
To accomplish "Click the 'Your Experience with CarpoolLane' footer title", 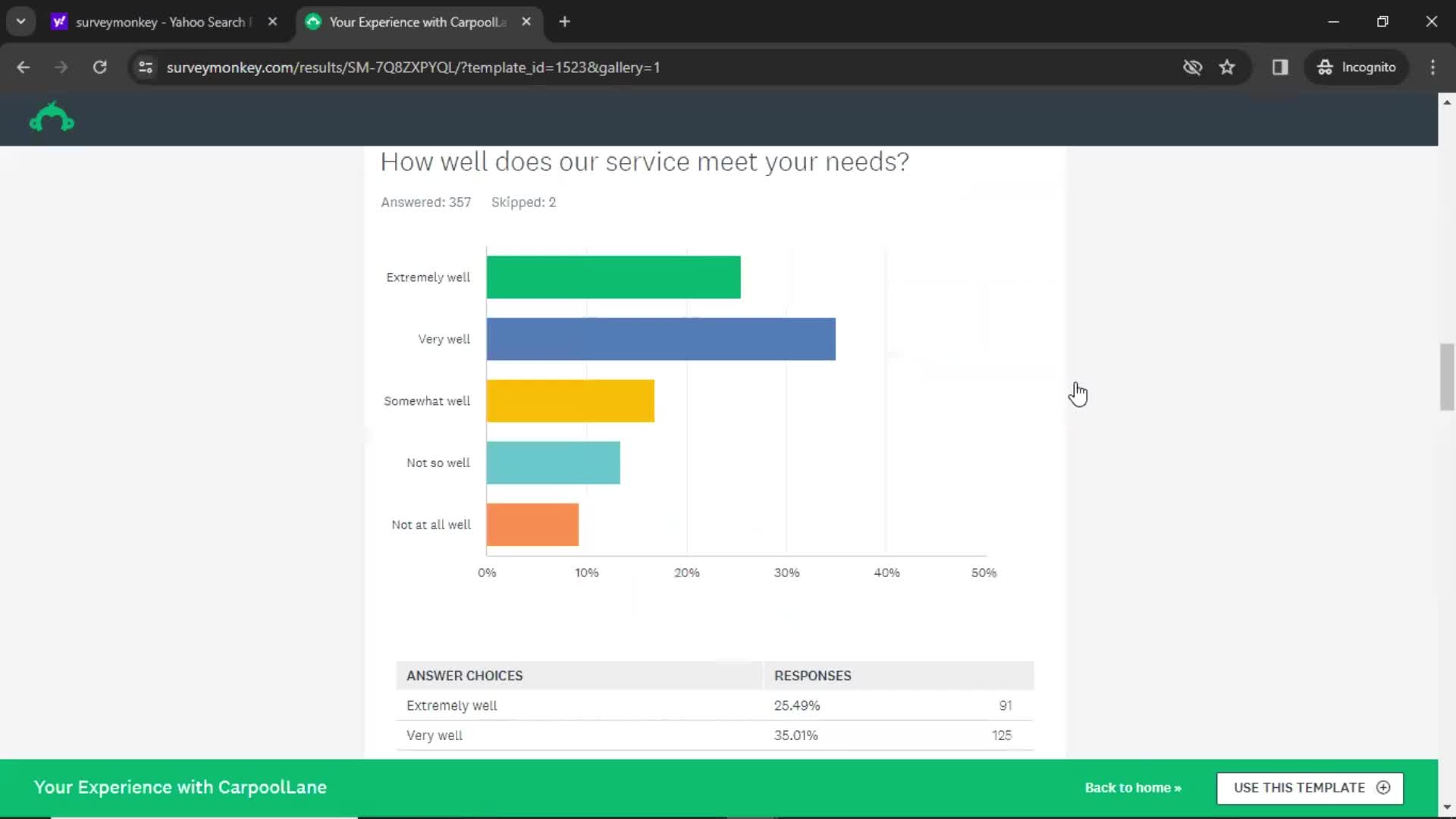I will [x=180, y=787].
